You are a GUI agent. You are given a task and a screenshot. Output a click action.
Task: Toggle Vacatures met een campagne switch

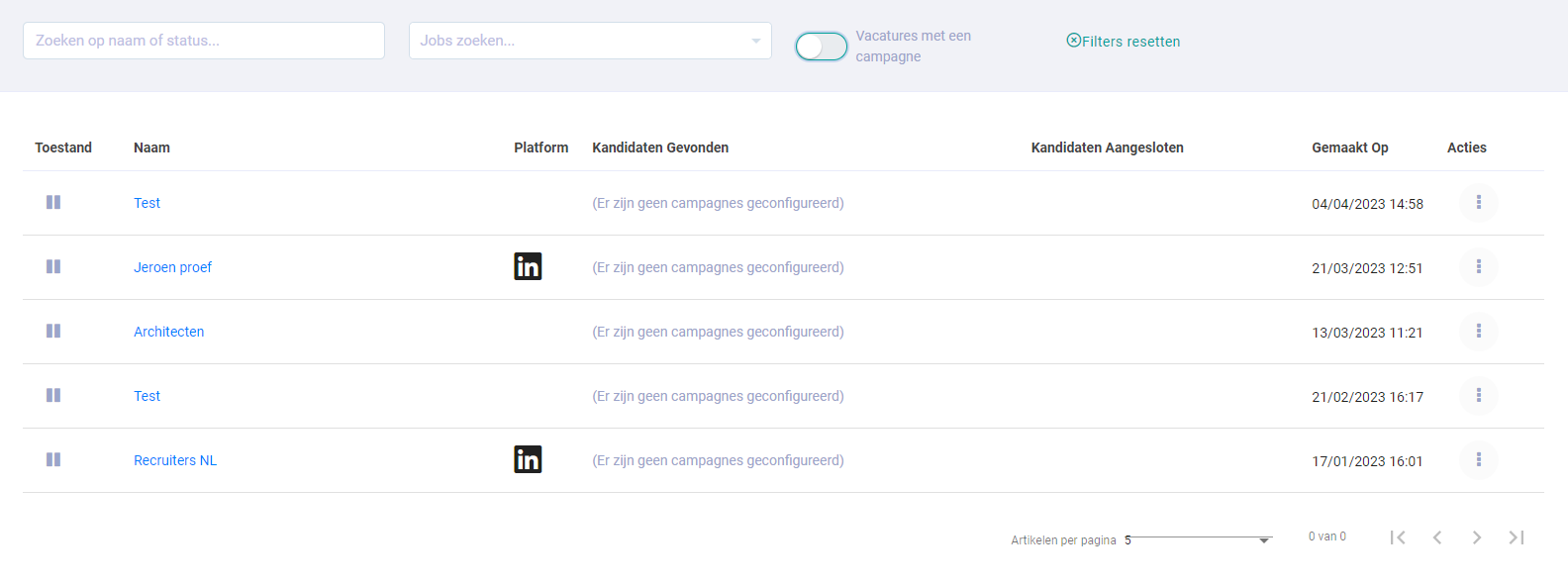click(x=822, y=47)
